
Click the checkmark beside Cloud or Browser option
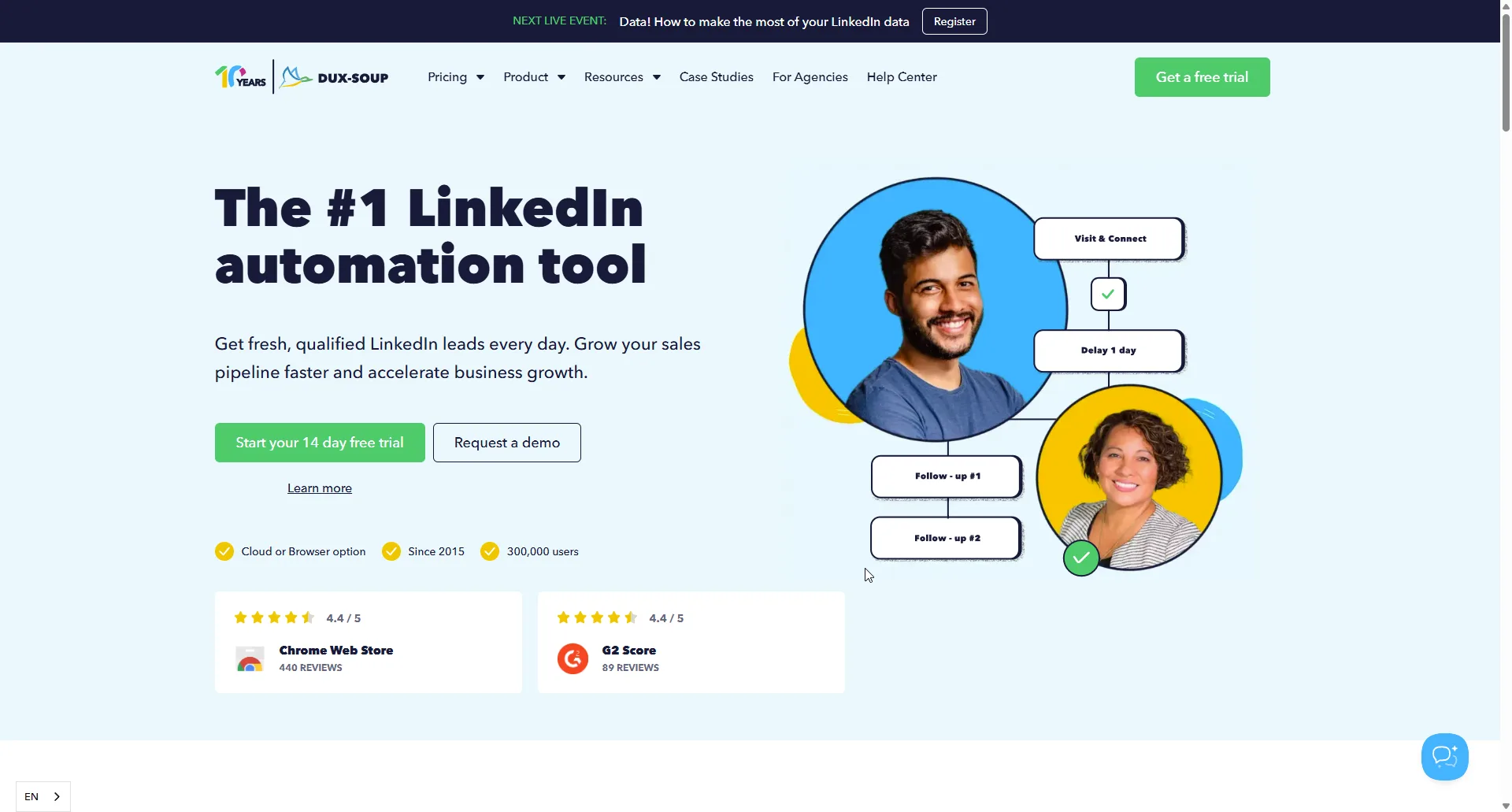click(x=224, y=551)
